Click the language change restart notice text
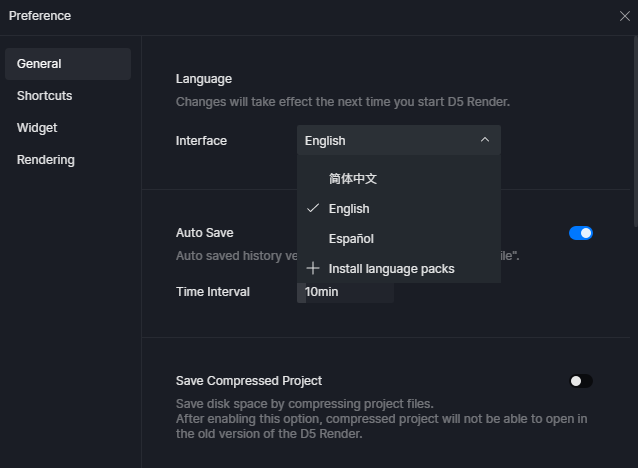Screen dimensions: 638x468 click(343, 102)
